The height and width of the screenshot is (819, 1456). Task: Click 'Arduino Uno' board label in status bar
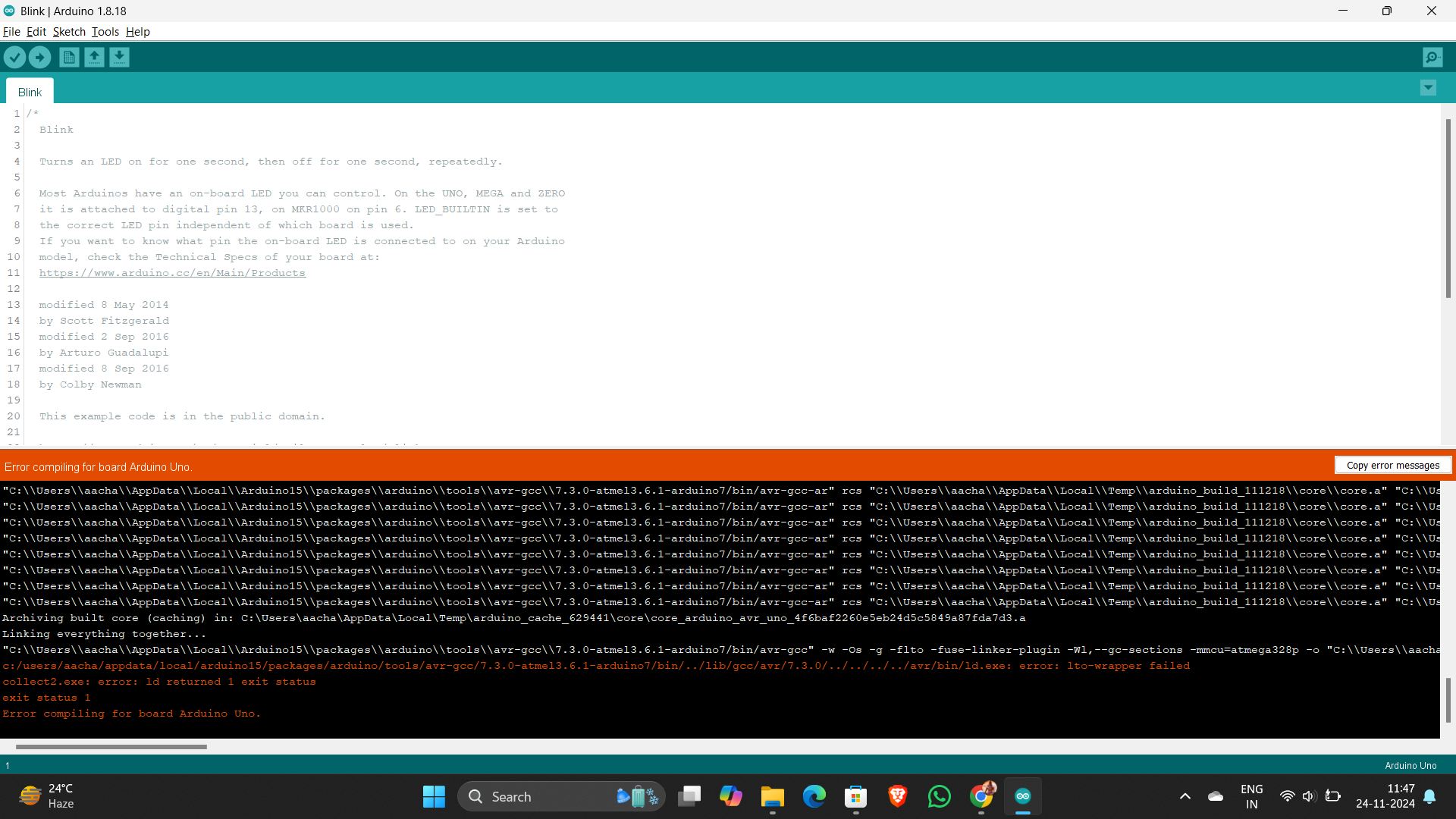[1410, 766]
